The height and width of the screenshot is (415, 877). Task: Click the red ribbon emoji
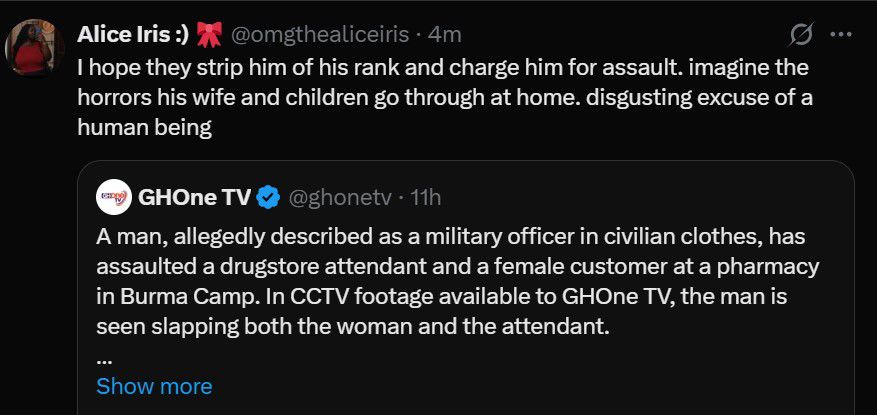pos(209,35)
